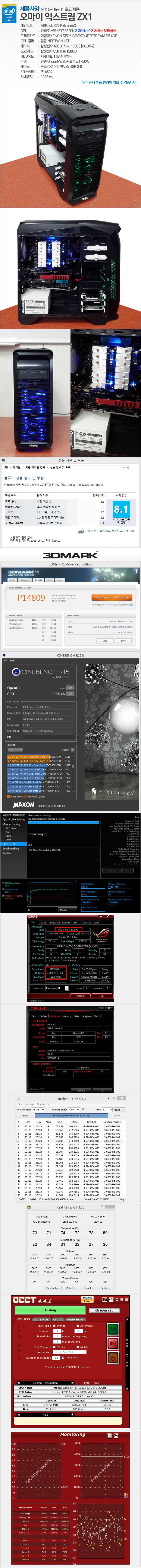The image size is (141, 1568).
Task: Open the Help menu in Cinebench R15
Action: 13,660
